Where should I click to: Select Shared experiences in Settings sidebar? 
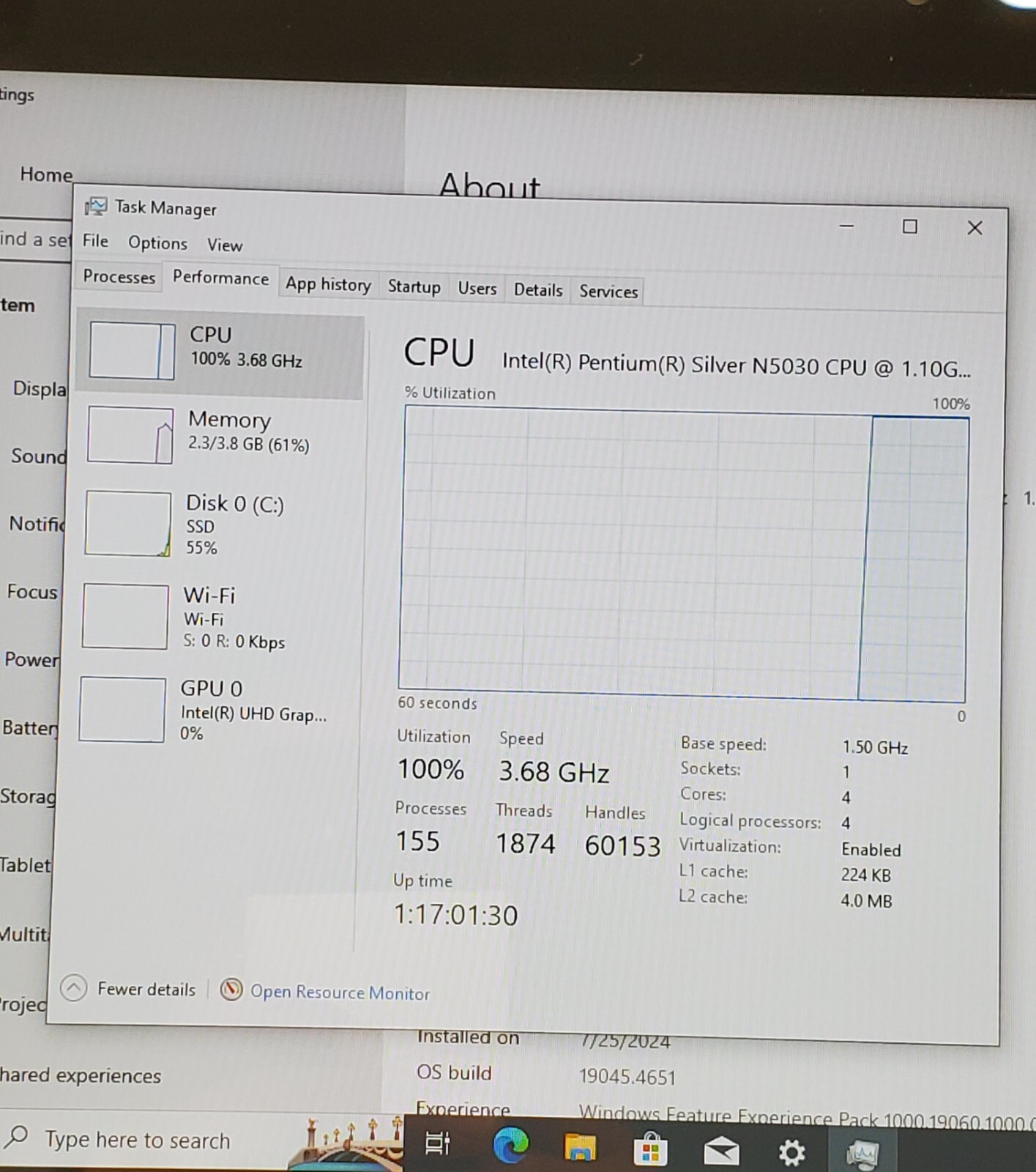coord(81,1075)
